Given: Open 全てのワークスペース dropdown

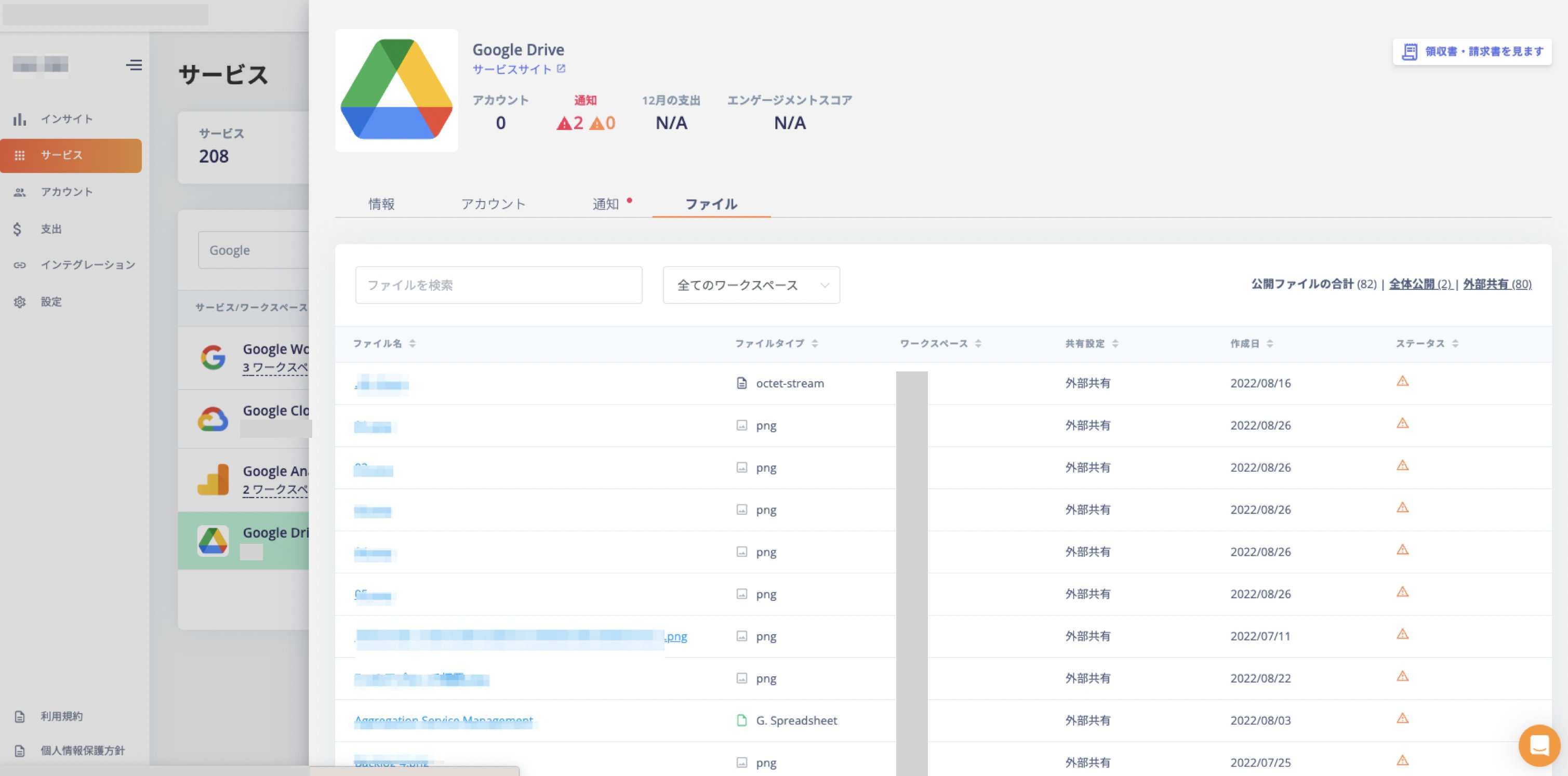Looking at the screenshot, I should click(751, 285).
